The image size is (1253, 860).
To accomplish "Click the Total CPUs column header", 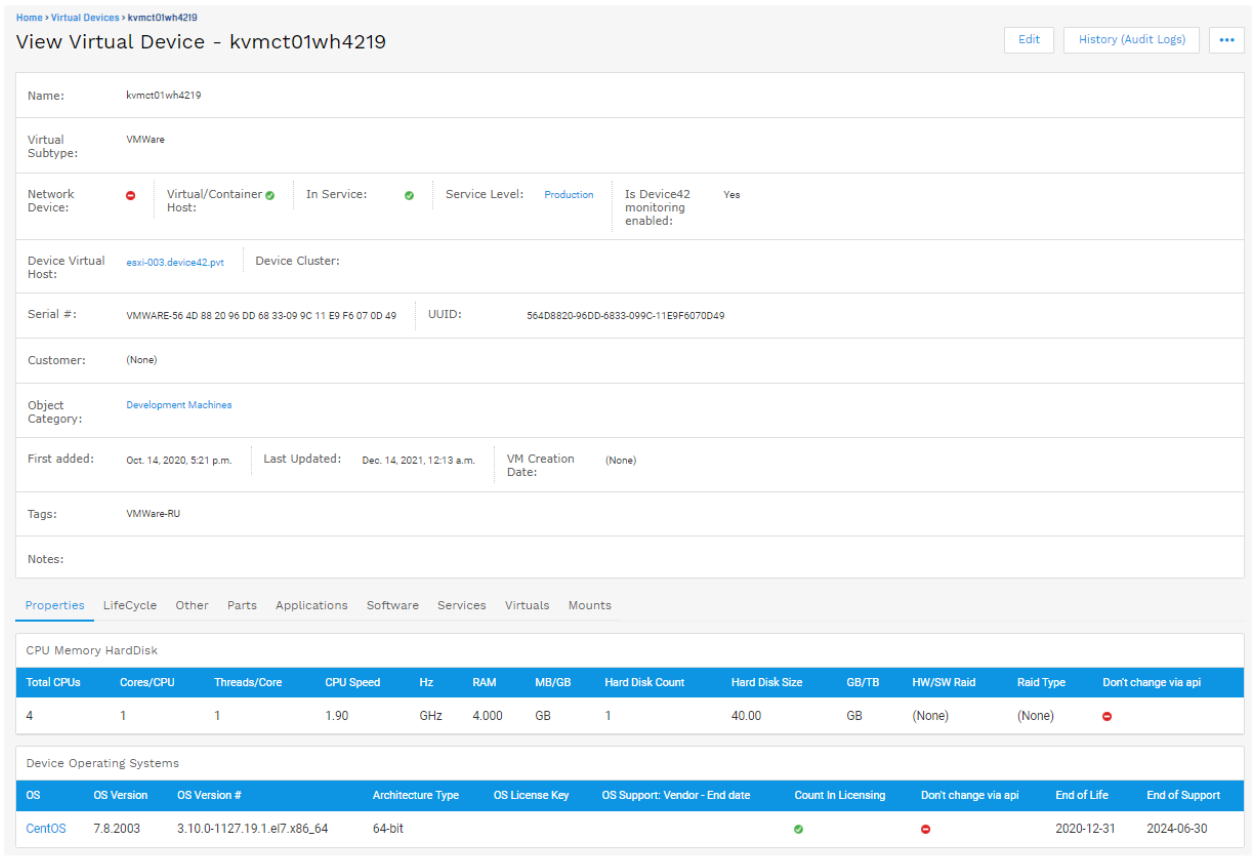I will click(53, 682).
